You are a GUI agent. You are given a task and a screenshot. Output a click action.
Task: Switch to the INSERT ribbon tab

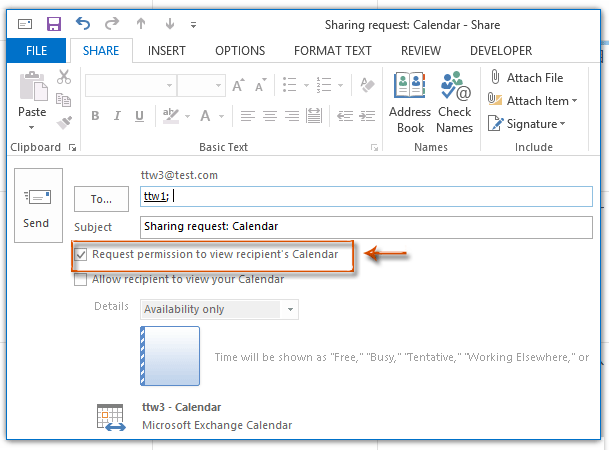tap(166, 51)
